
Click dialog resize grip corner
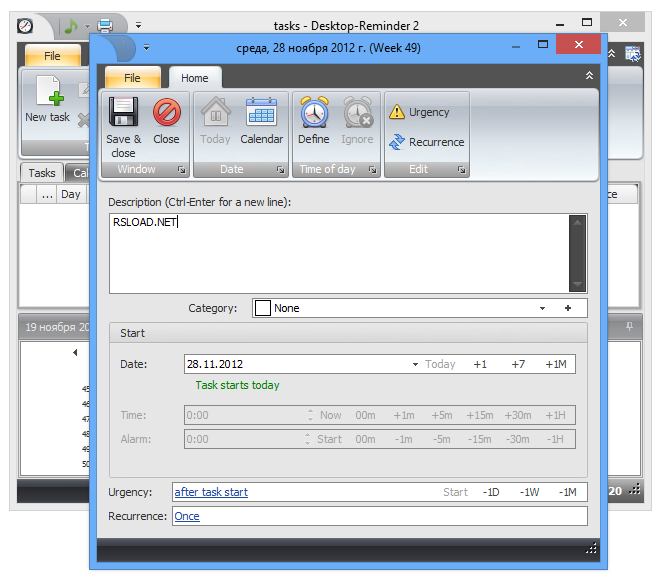(x=591, y=548)
